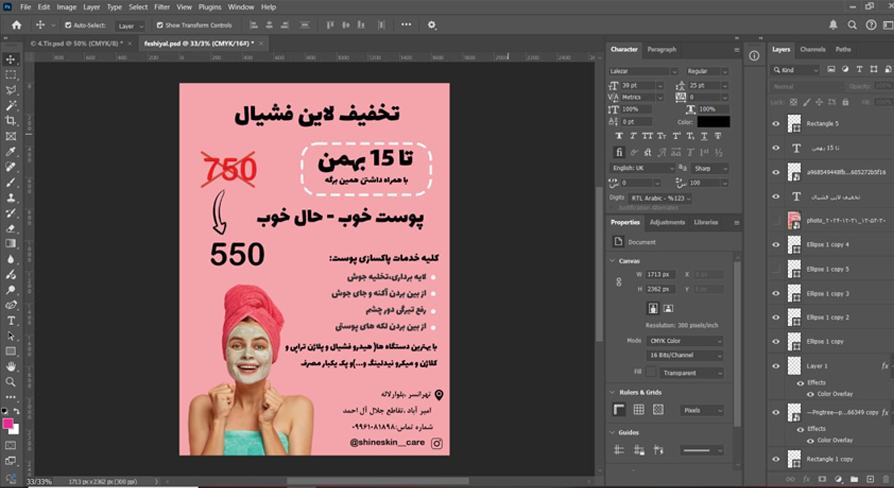Image resolution: width=894 pixels, height=488 pixels.
Task: Select the Gradient tool
Action: (11, 244)
